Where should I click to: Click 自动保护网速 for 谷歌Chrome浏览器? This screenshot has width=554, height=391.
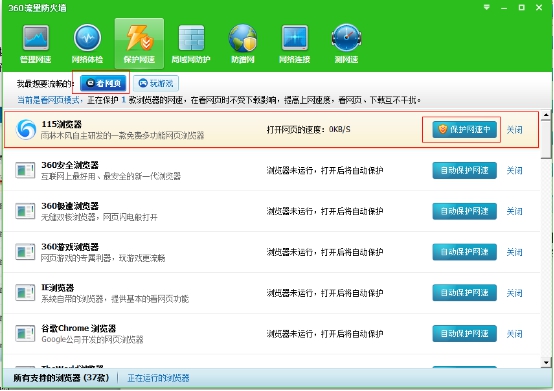pos(465,334)
